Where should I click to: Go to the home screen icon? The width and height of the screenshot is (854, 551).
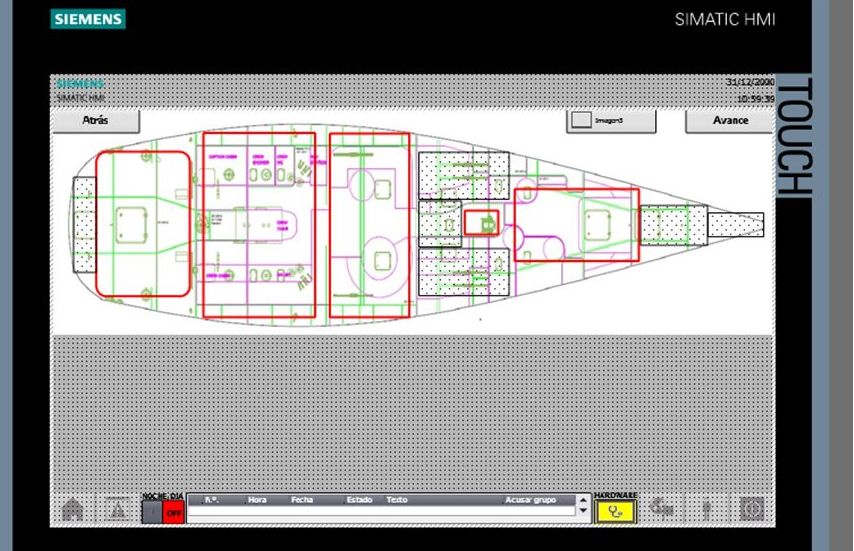point(72,510)
